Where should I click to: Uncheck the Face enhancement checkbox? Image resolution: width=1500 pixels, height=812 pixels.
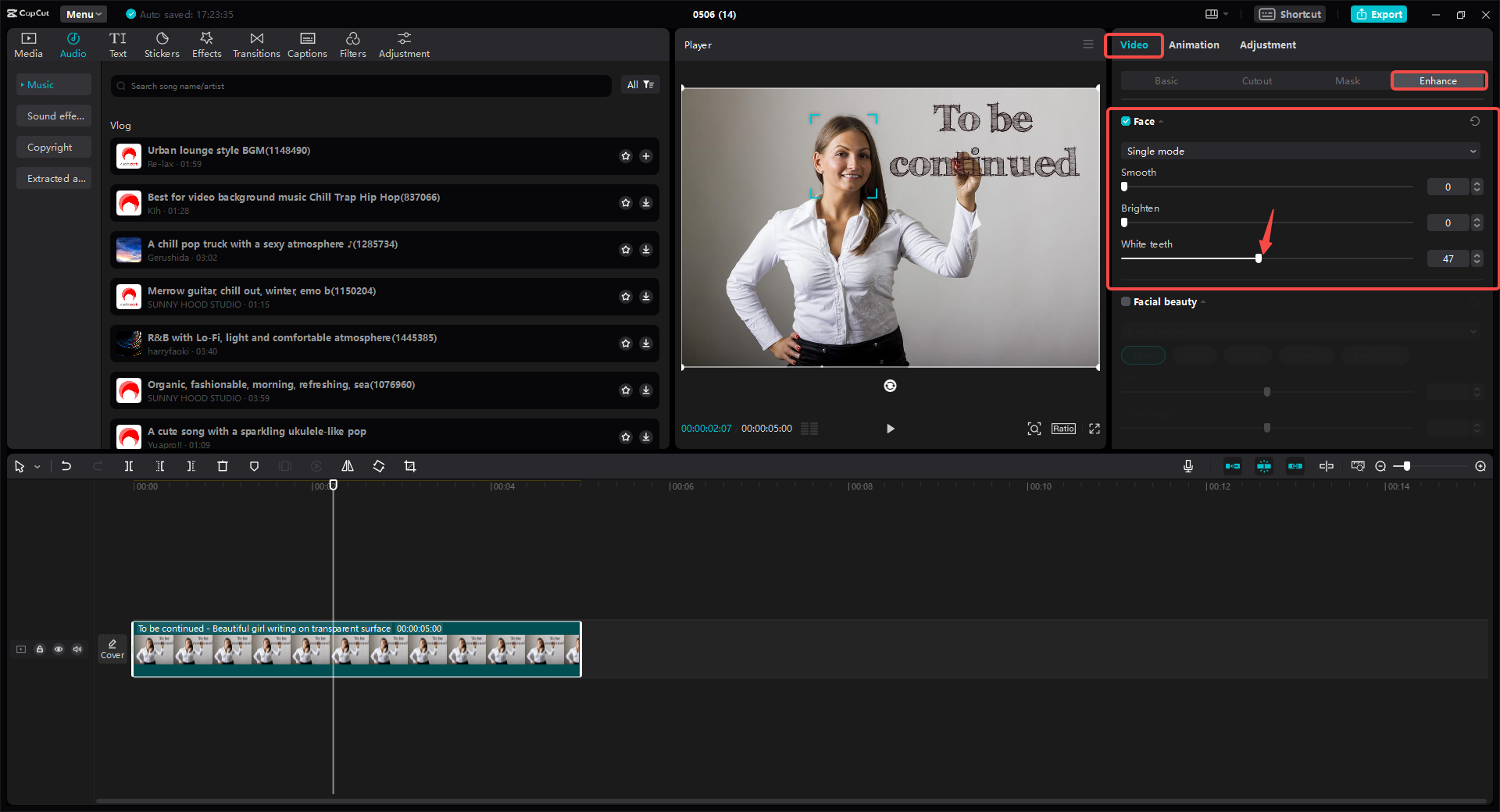click(x=1126, y=121)
